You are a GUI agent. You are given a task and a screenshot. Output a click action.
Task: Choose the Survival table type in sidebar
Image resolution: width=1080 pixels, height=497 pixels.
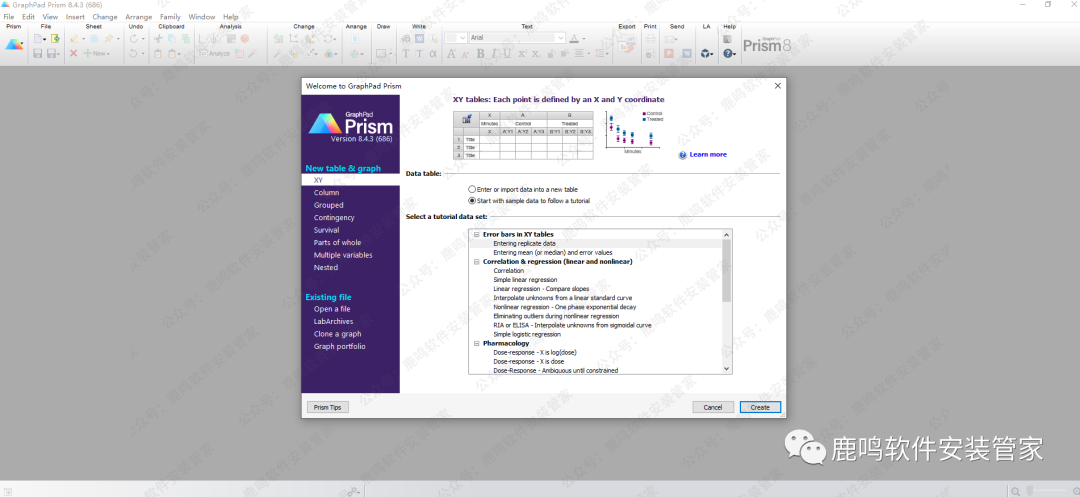[326, 230]
